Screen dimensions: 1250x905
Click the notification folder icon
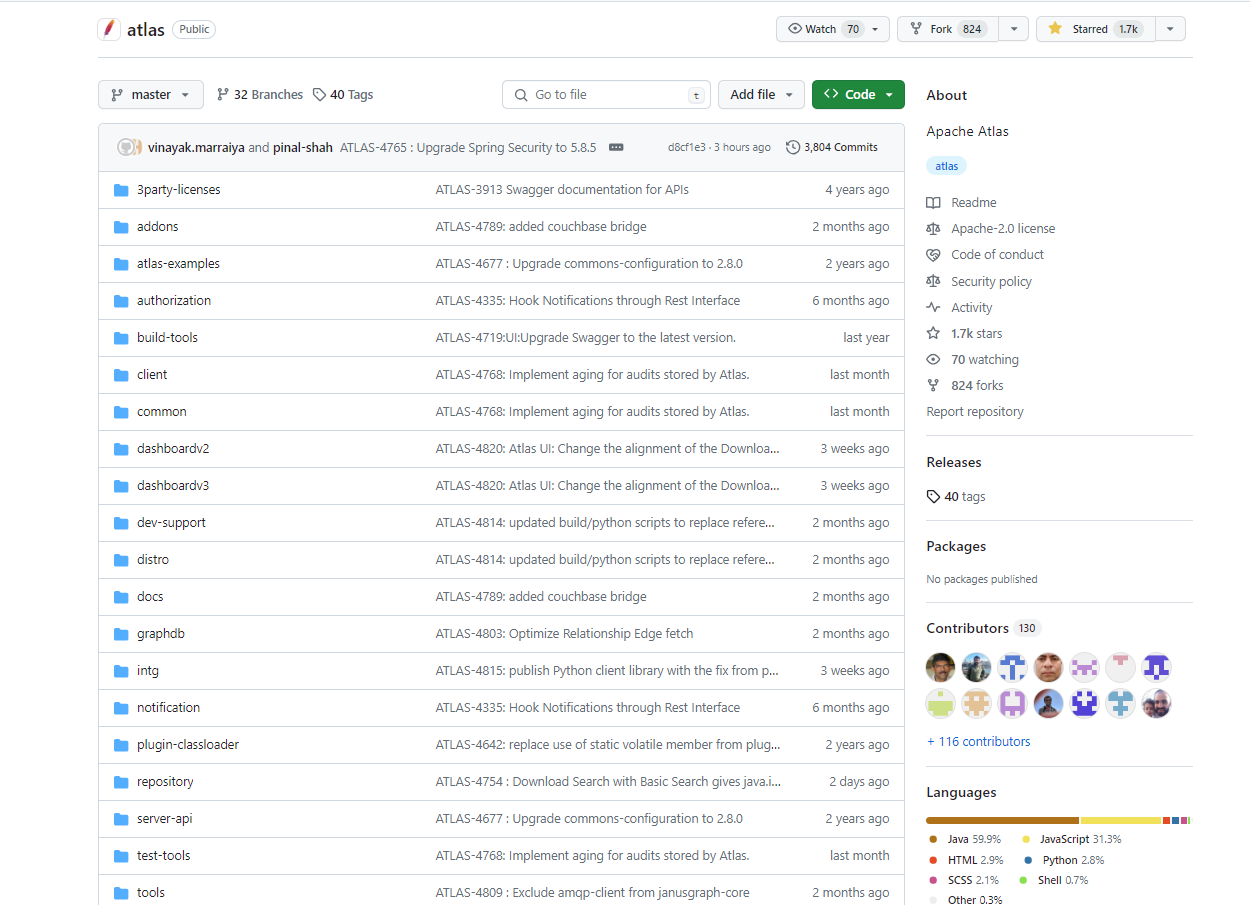pyautogui.click(x=121, y=708)
